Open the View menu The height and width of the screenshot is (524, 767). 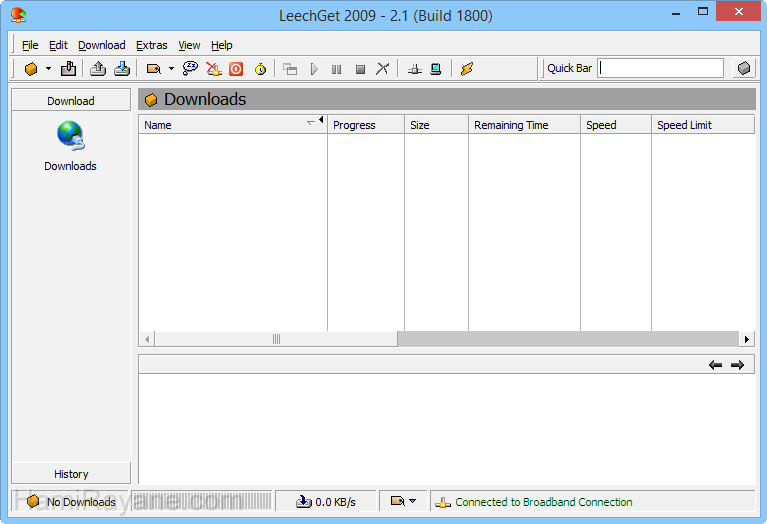click(x=189, y=45)
